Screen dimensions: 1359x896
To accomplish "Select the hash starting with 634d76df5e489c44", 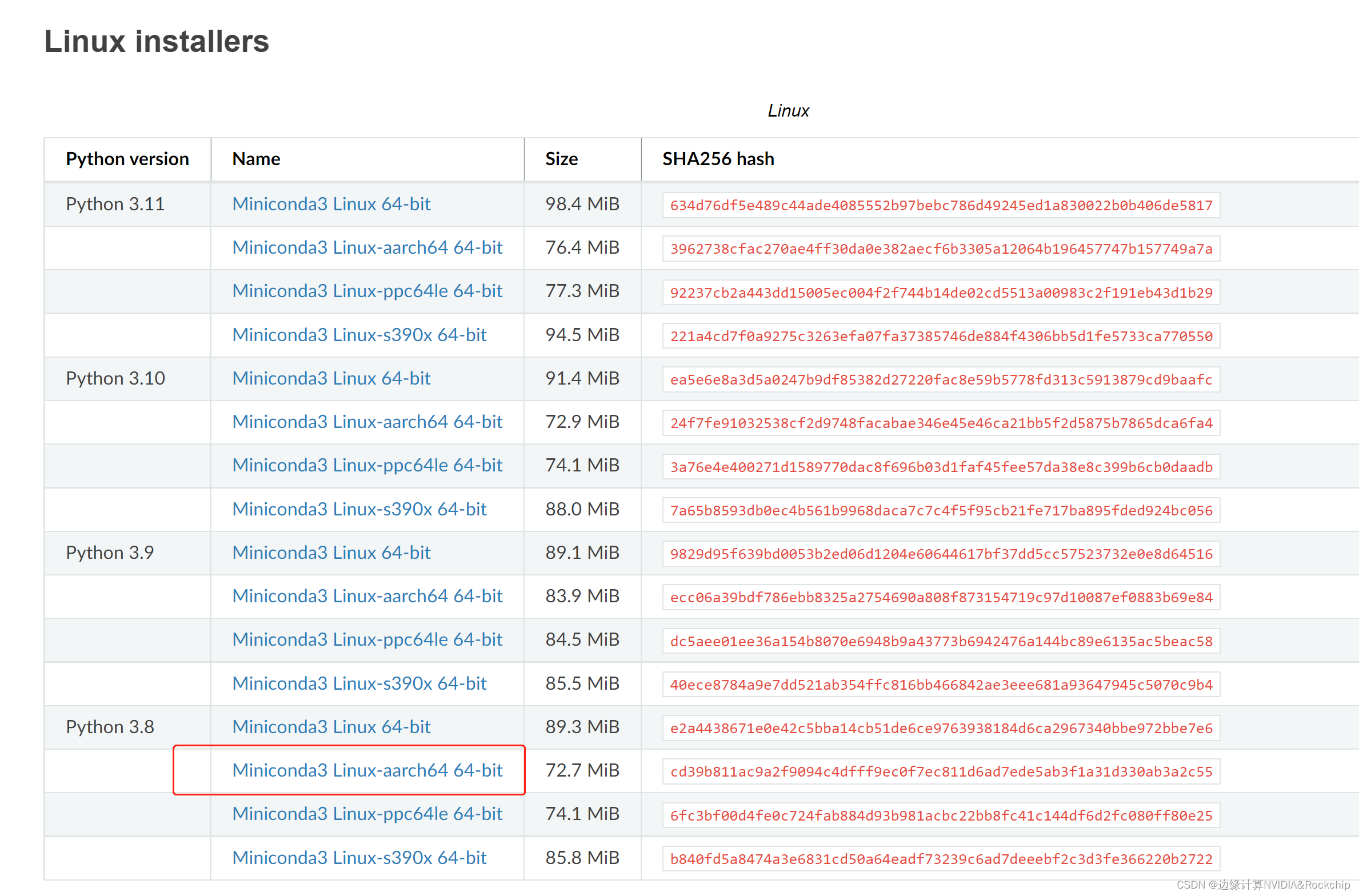I will (941, 205).
